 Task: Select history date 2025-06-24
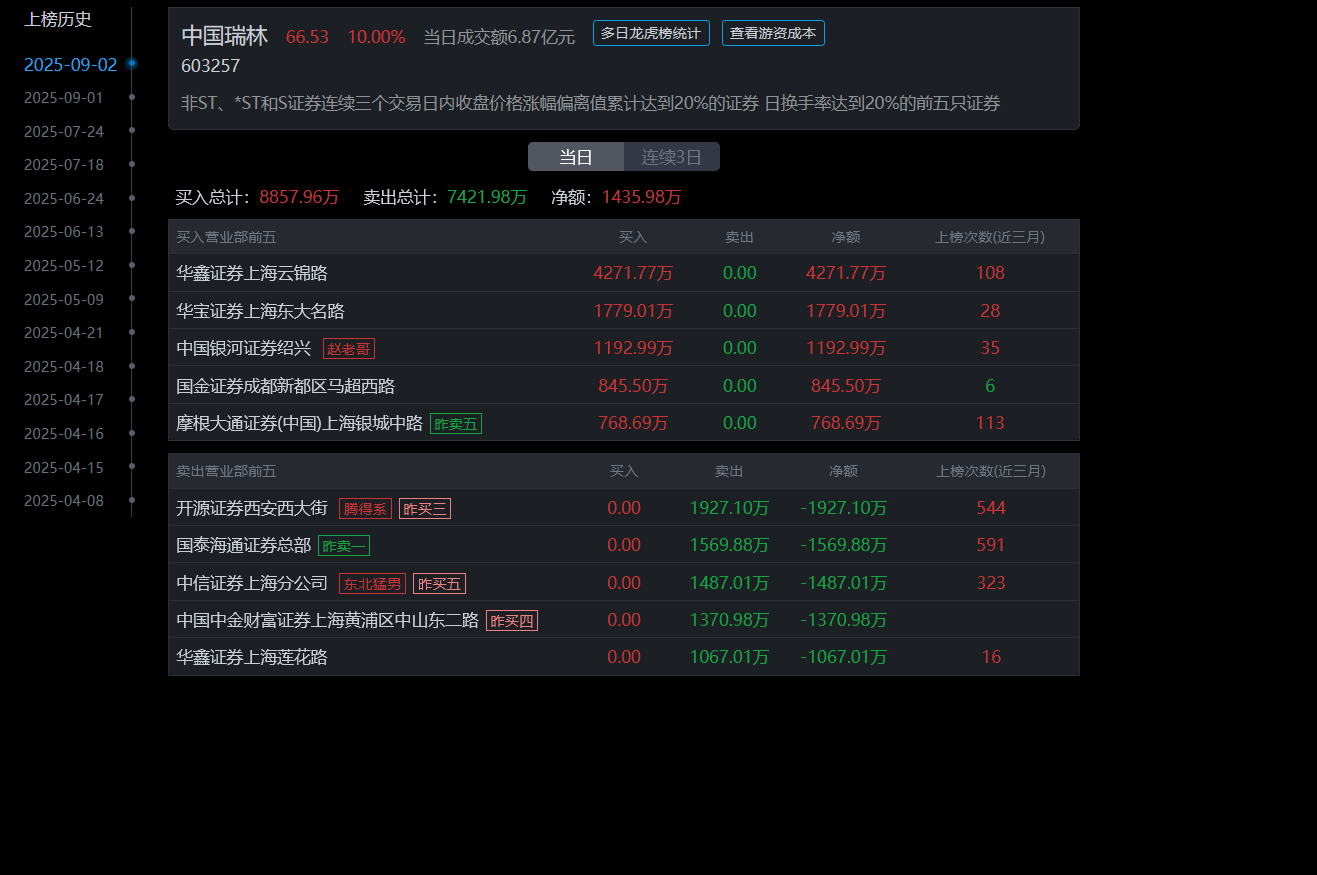coord(63,199)
